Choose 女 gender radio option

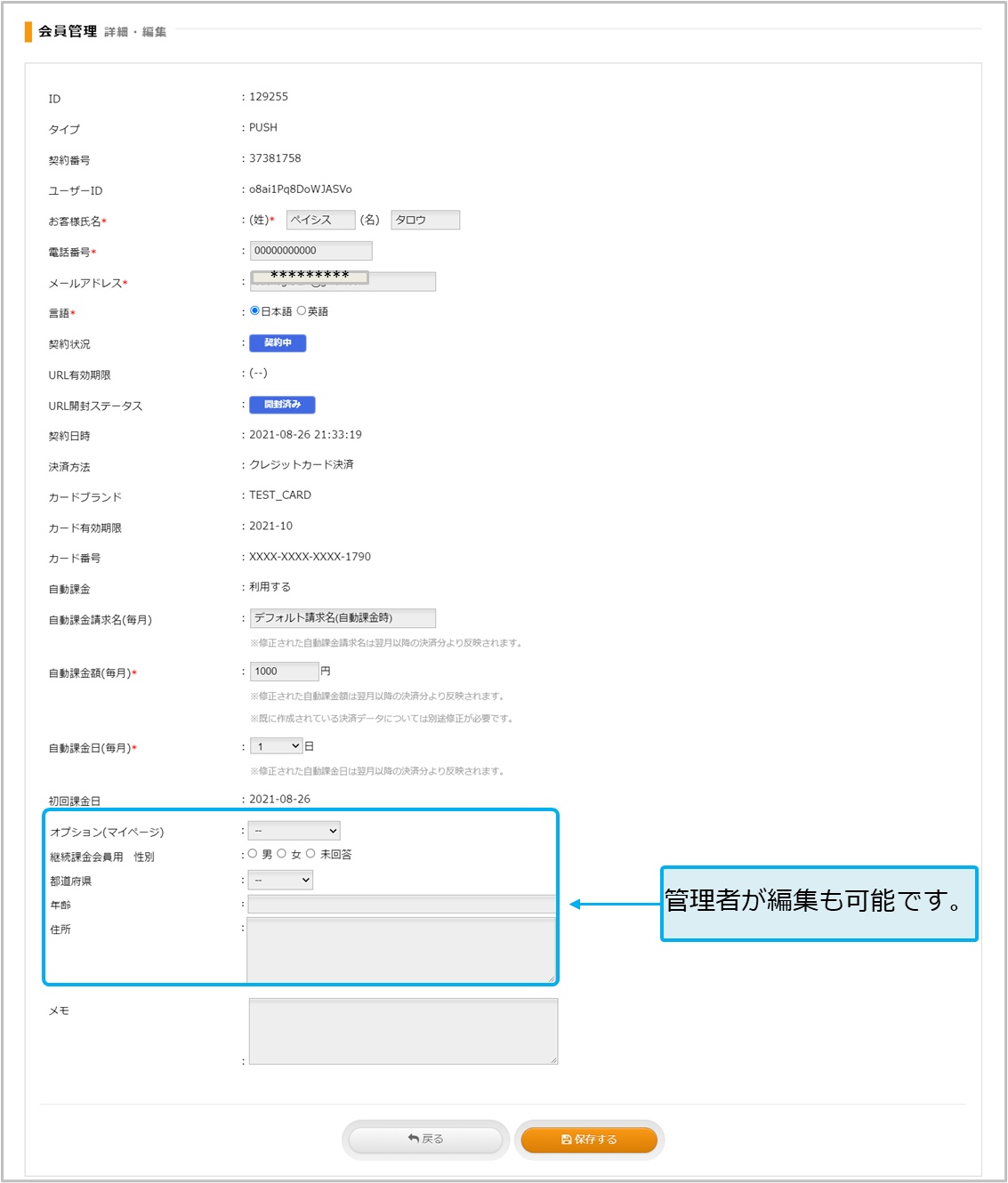point(282,854)
